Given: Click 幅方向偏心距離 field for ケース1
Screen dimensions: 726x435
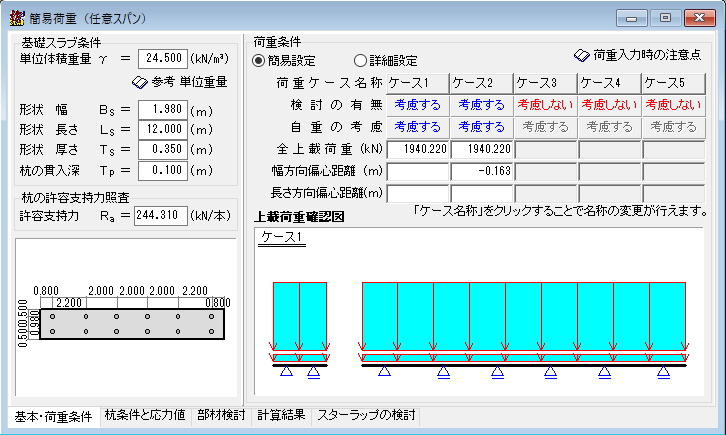Looking at the screenshot, I should pos(418,171).
